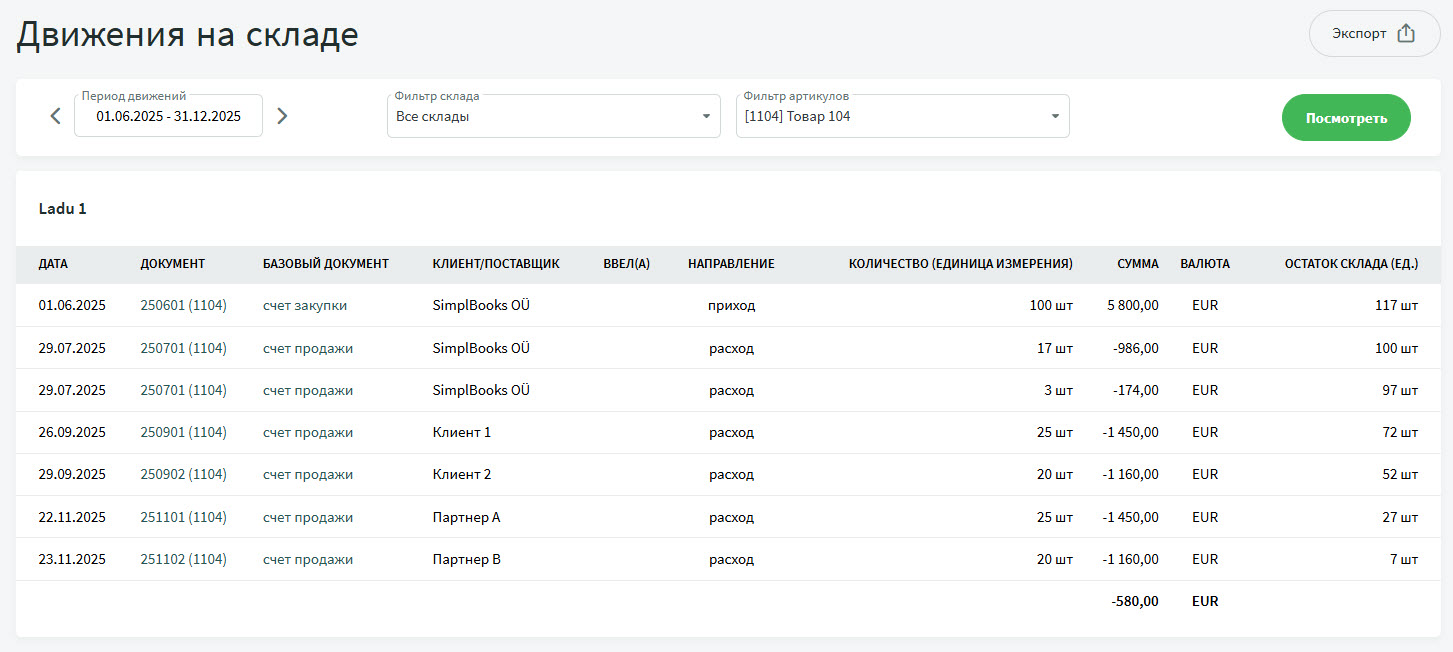The image size is (1453, 652).
Task: Open first 250701 (1104) document link
Action: coord(183,349)
